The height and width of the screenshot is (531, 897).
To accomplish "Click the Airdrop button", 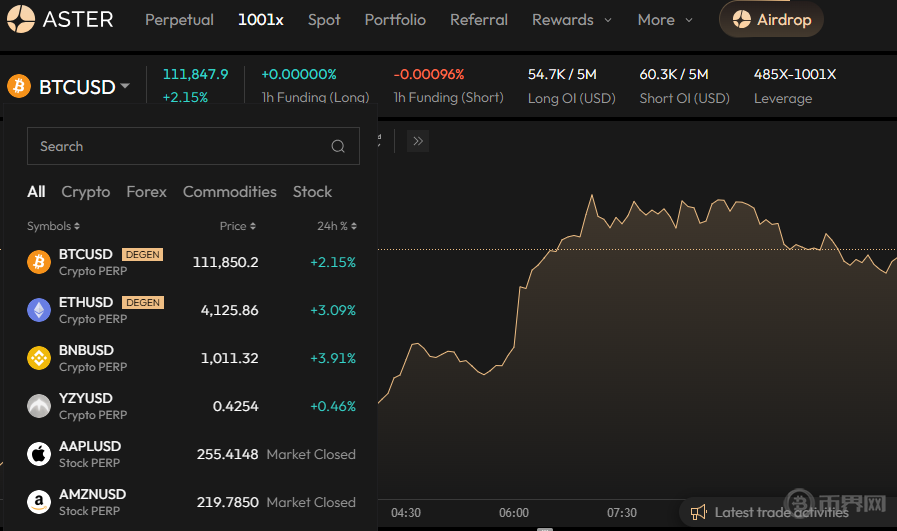I will (x=771, y=20).
